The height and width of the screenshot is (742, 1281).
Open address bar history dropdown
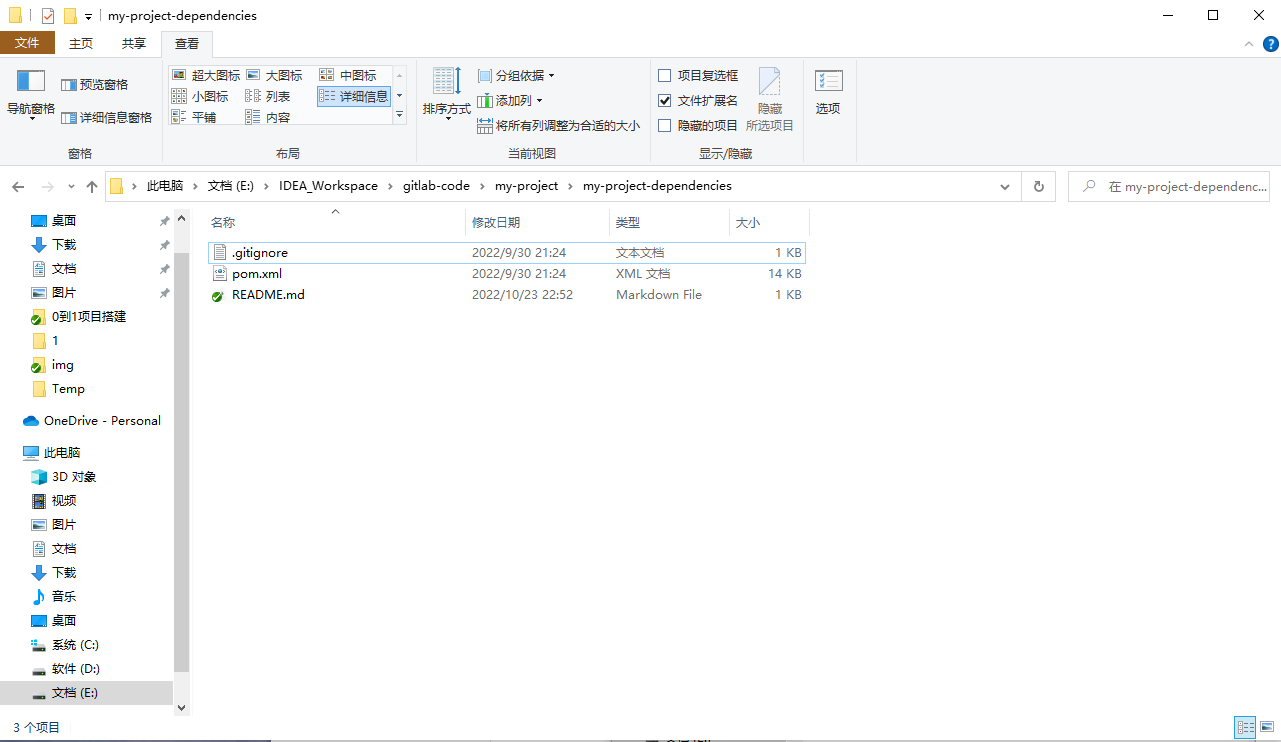[1006, 186]
